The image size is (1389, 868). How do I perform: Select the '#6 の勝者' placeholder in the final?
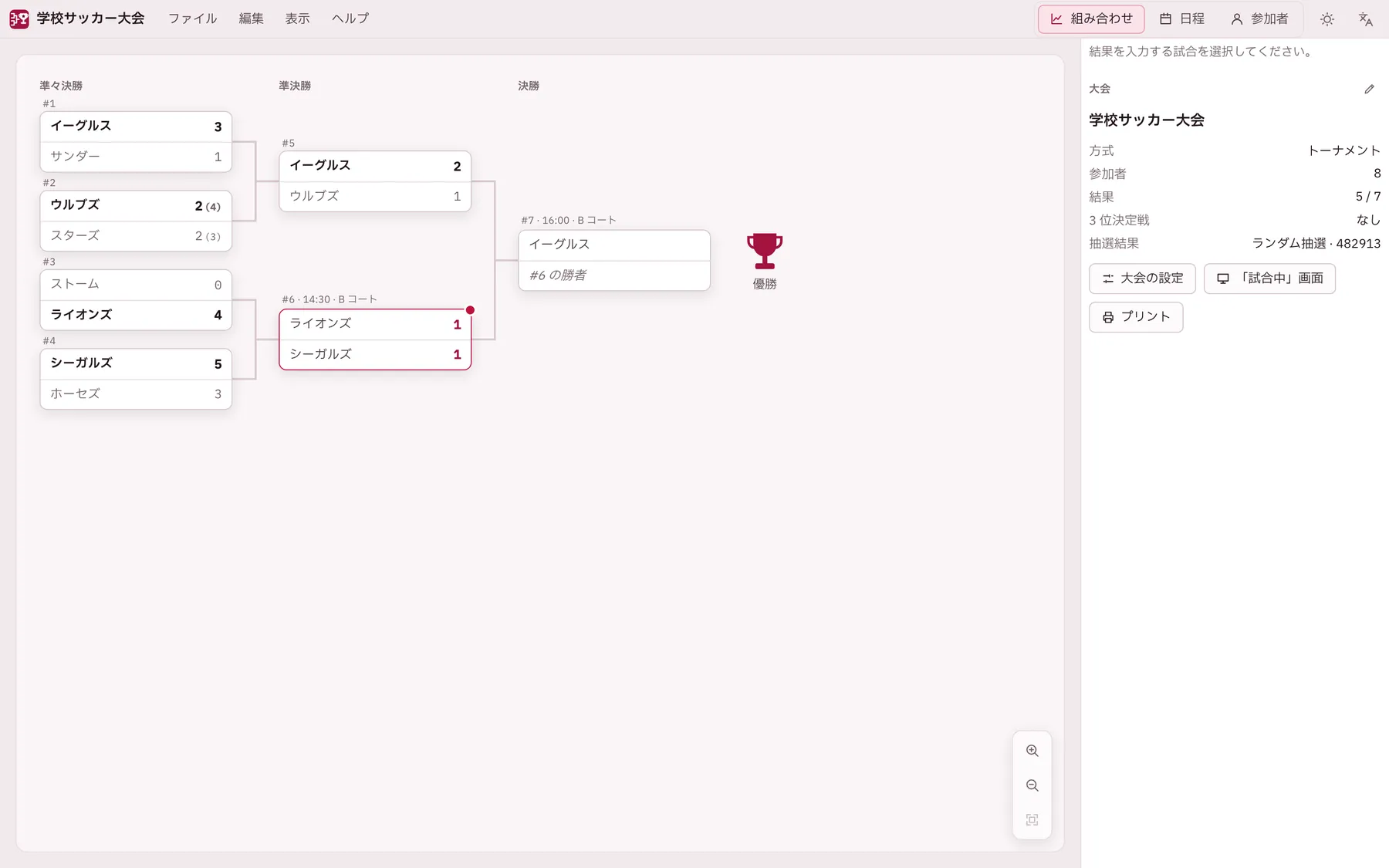pyautogui.click(x=614, y=275)
